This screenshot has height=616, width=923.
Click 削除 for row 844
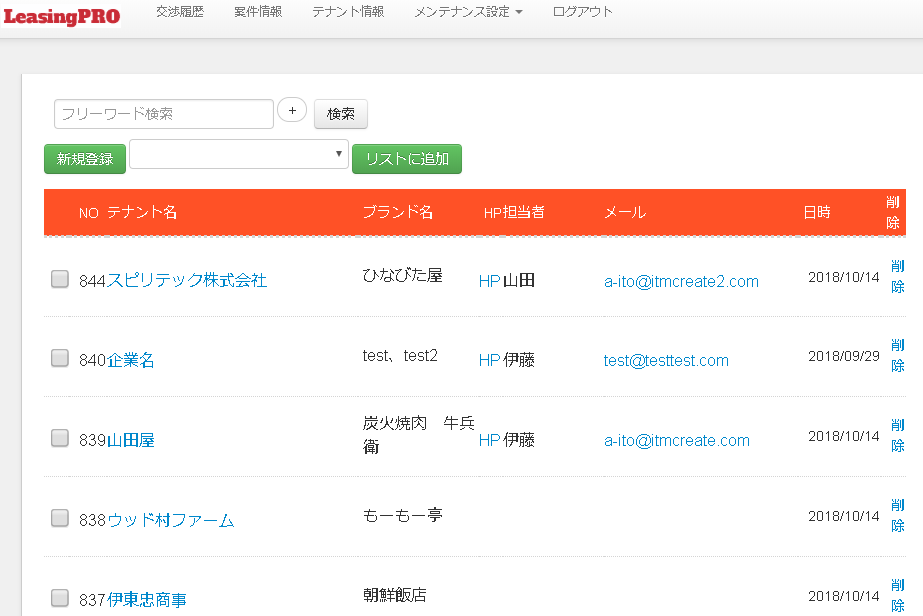[x=898, y=276]
